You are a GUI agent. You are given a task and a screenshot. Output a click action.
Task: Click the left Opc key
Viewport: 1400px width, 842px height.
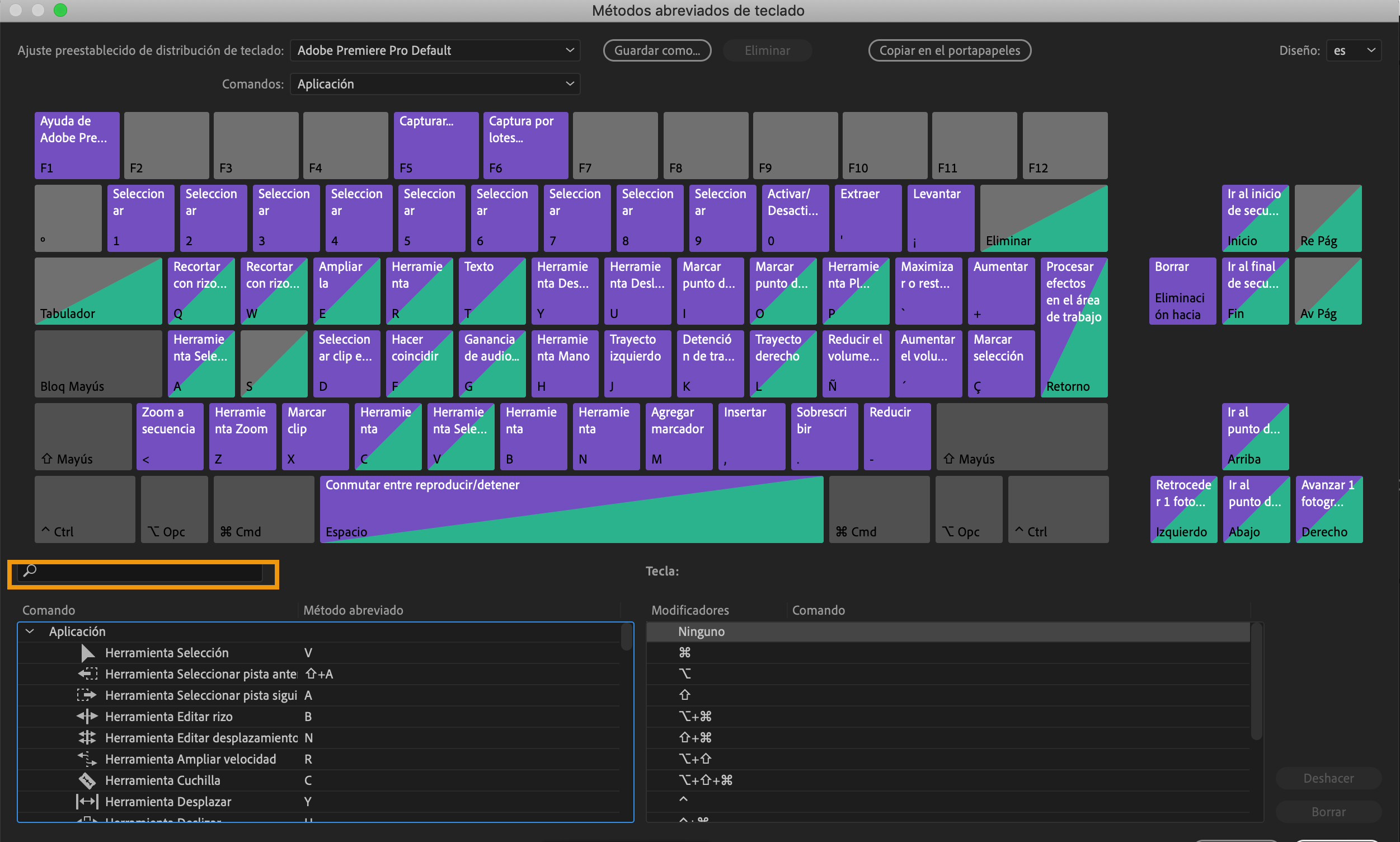tap(175, 509)
